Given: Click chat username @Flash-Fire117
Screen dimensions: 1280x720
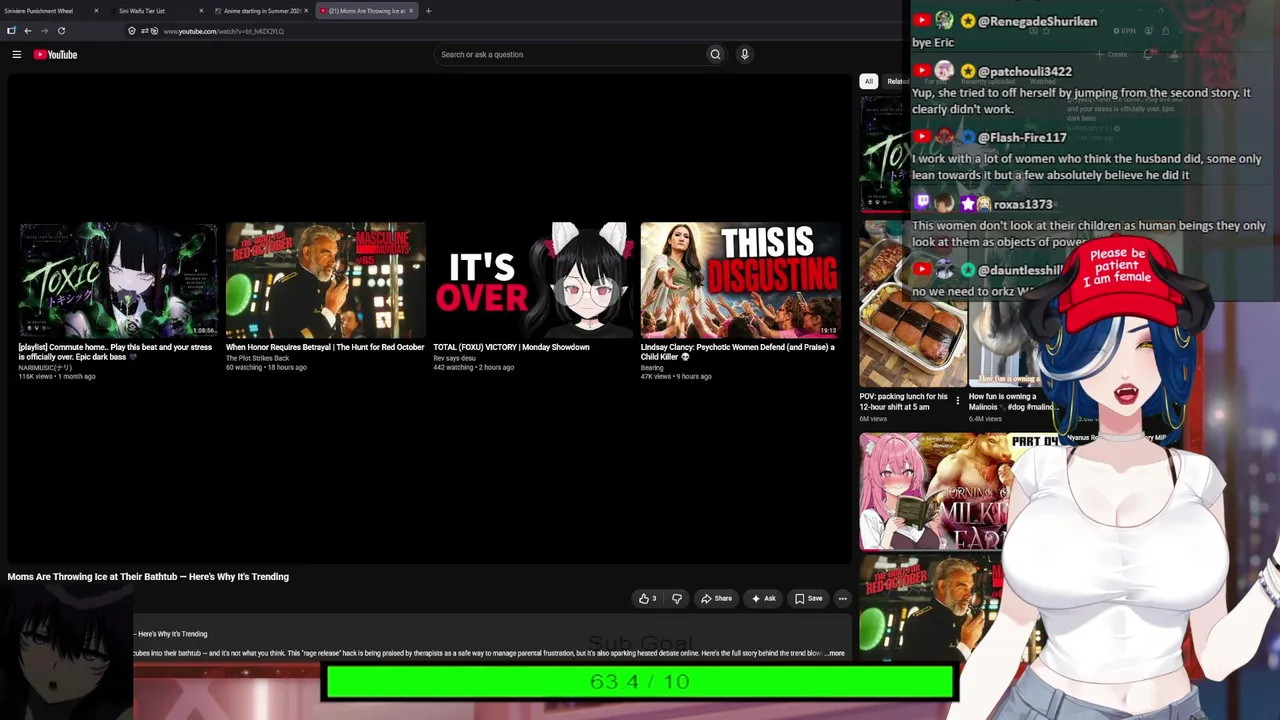Looking at the screenshot, I should pyautogui.click(x=1021, y=137).
